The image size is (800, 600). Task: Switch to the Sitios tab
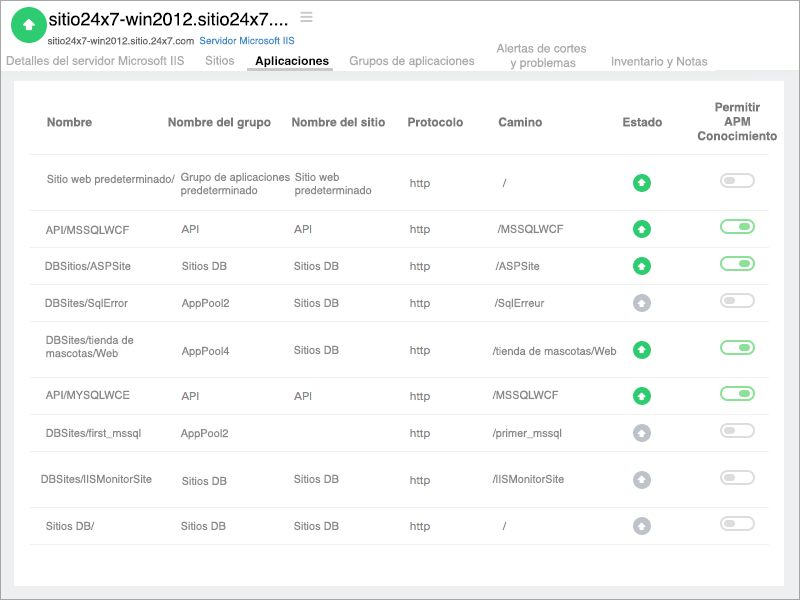click(x=220, y=61)
